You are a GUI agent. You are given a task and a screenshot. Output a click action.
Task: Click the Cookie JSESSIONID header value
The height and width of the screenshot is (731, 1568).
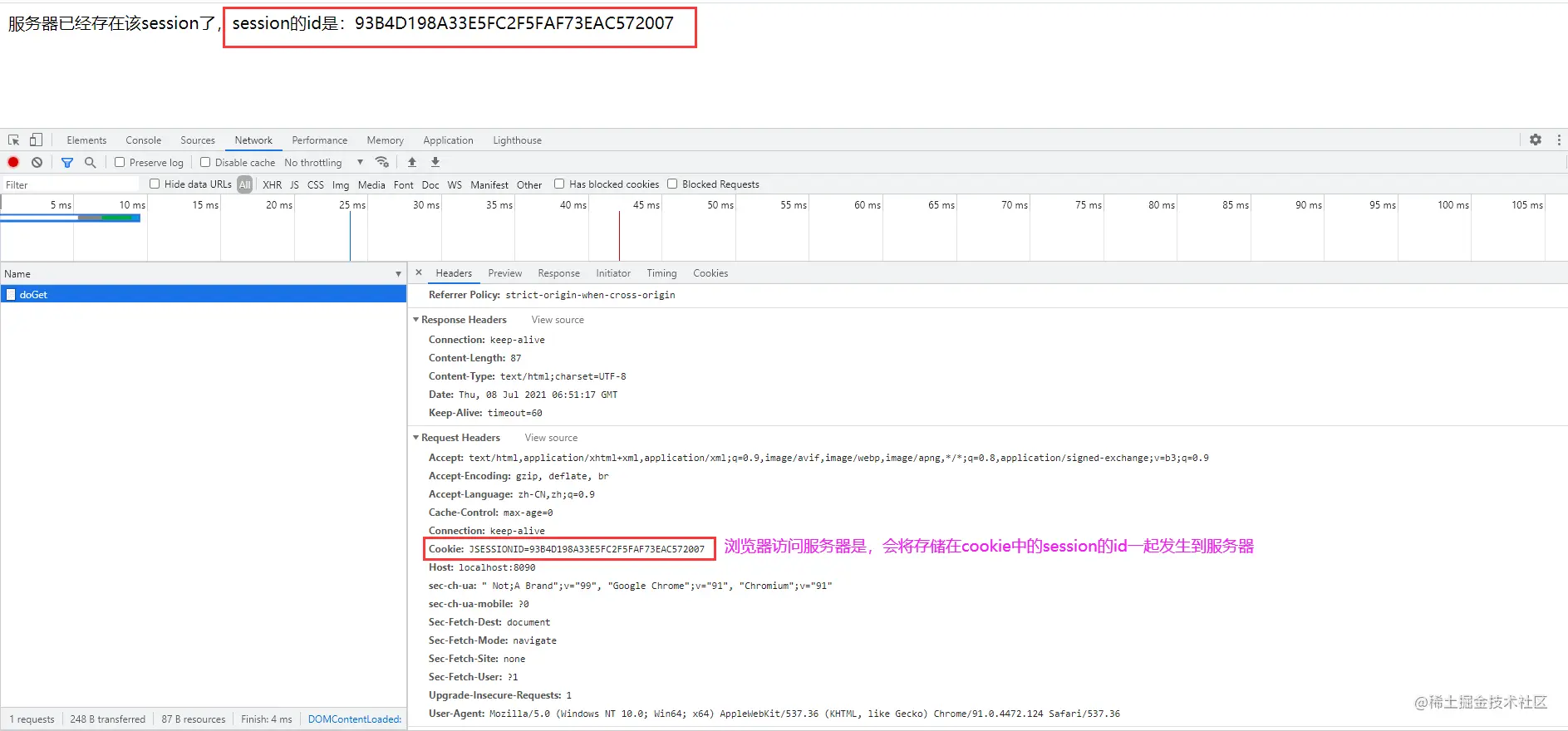[x=587, y=549]
